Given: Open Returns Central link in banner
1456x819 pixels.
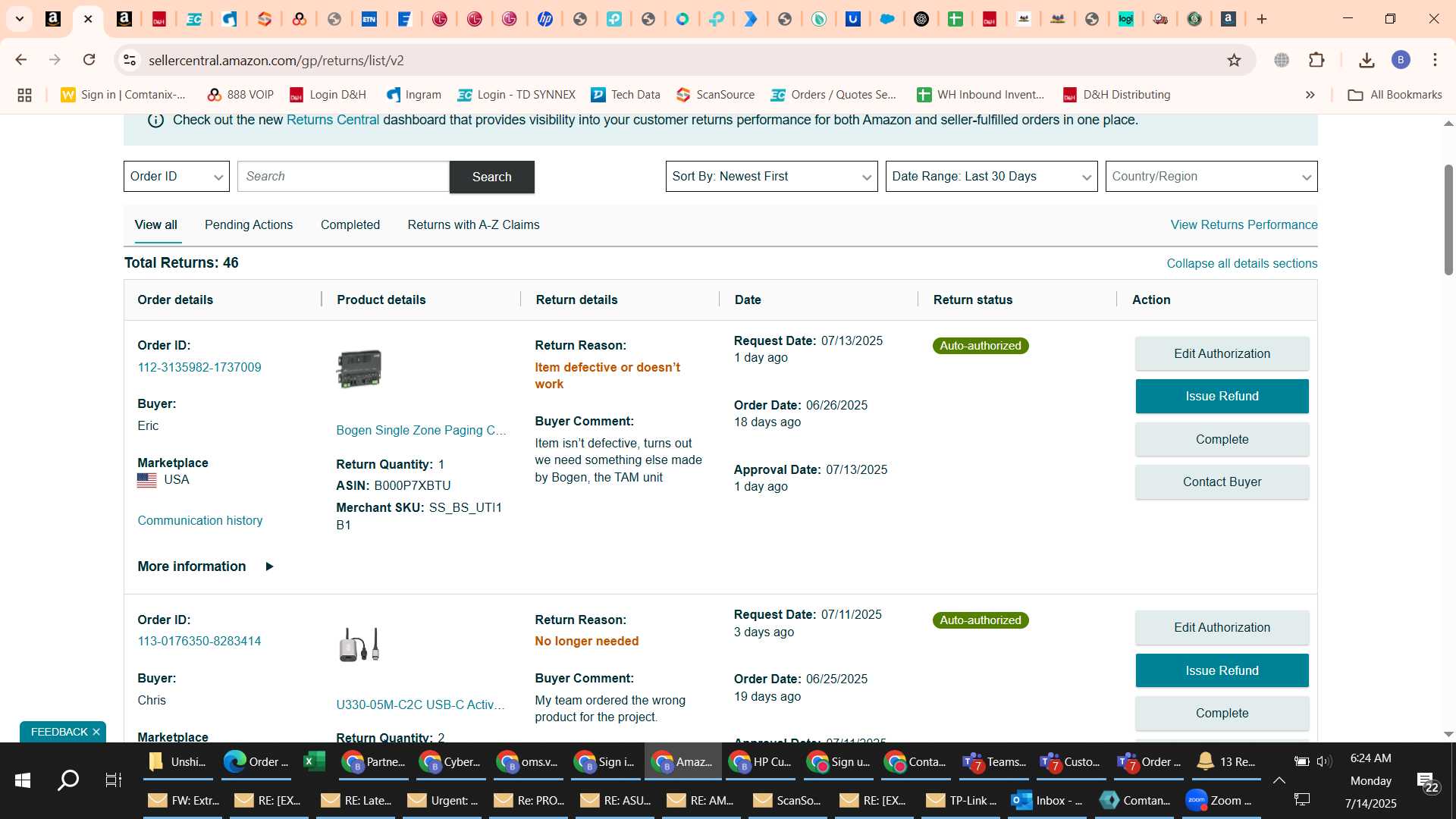Looking at the screenshot, I should (x=333, y=120).
